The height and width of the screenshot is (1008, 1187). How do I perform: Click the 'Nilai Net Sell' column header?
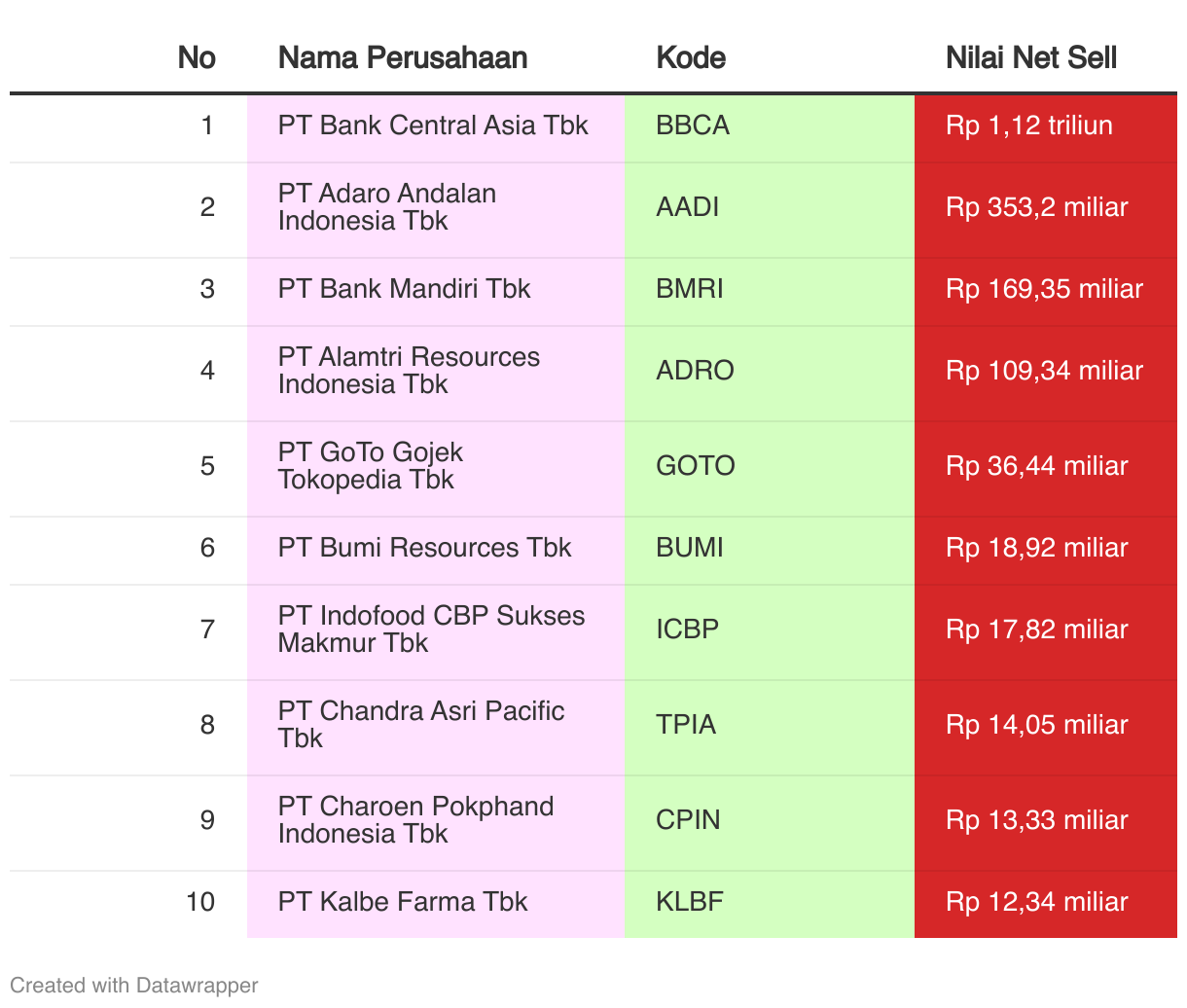(x=1030, y=57)
